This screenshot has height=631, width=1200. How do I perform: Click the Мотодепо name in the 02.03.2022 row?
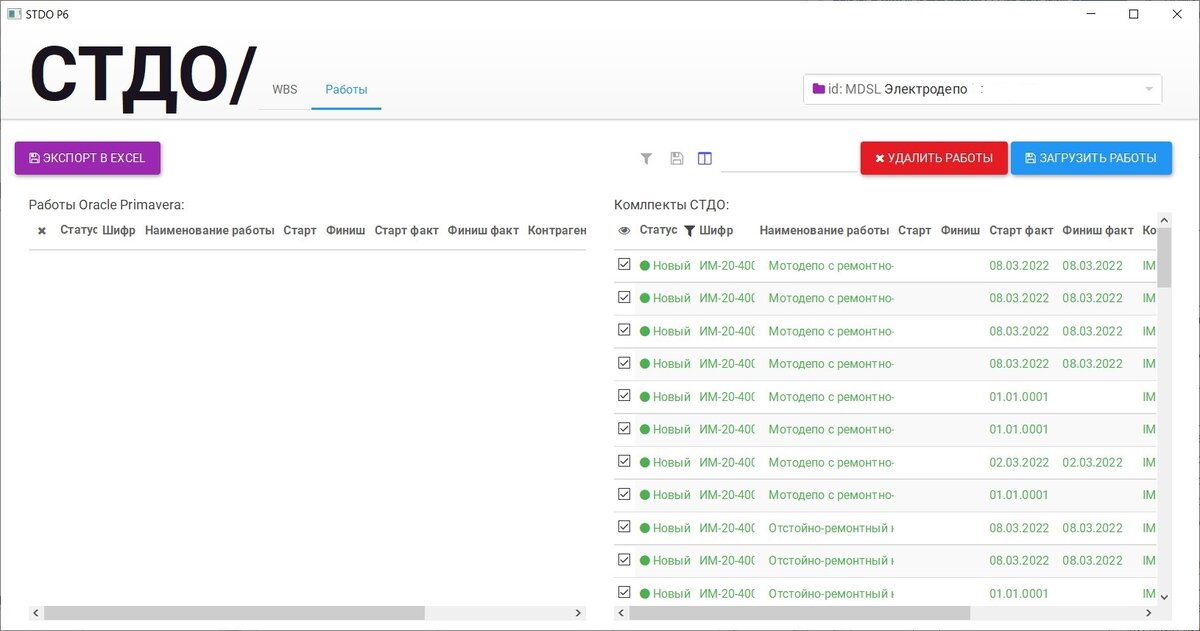[x=831, y=463]
